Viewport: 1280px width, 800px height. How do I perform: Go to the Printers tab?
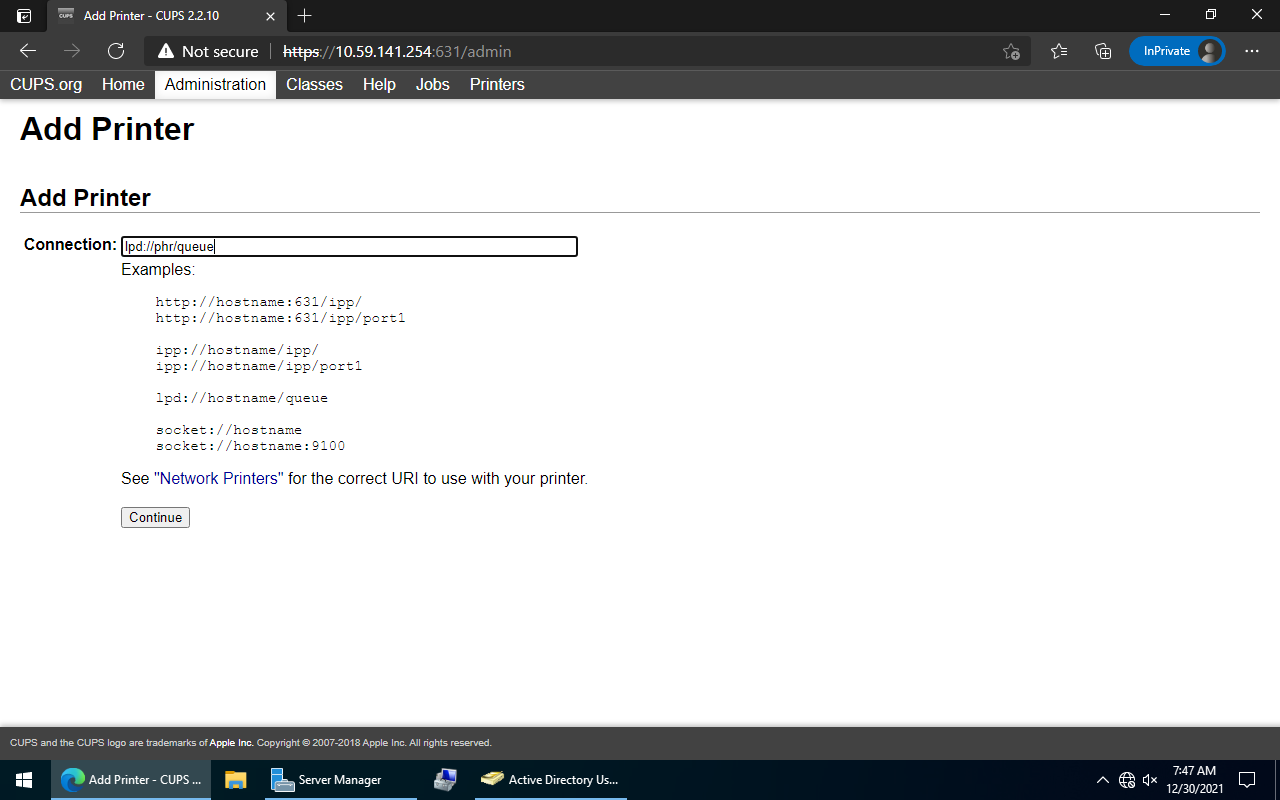[497, 85]
